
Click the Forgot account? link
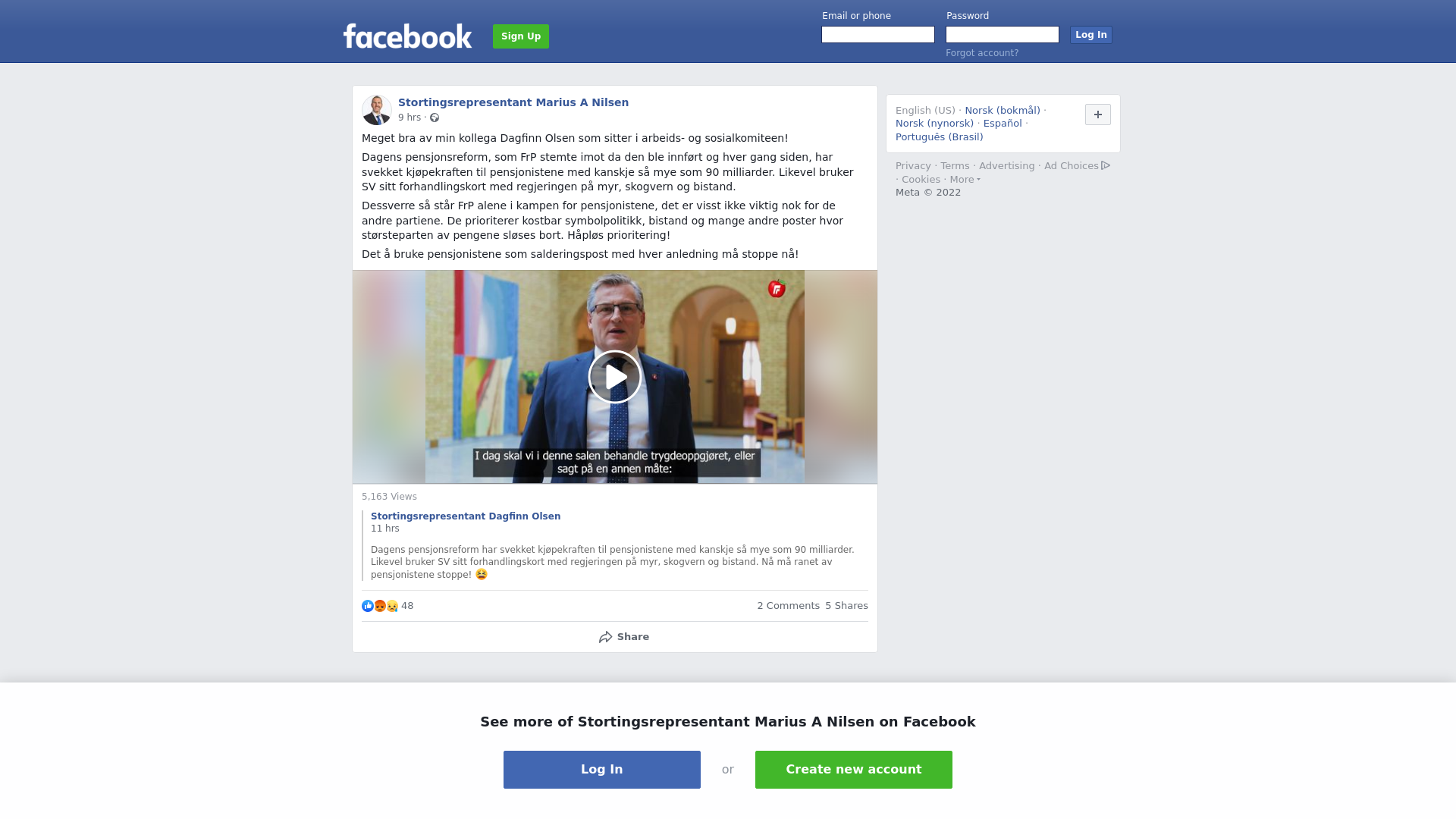(x=982, y=53)
